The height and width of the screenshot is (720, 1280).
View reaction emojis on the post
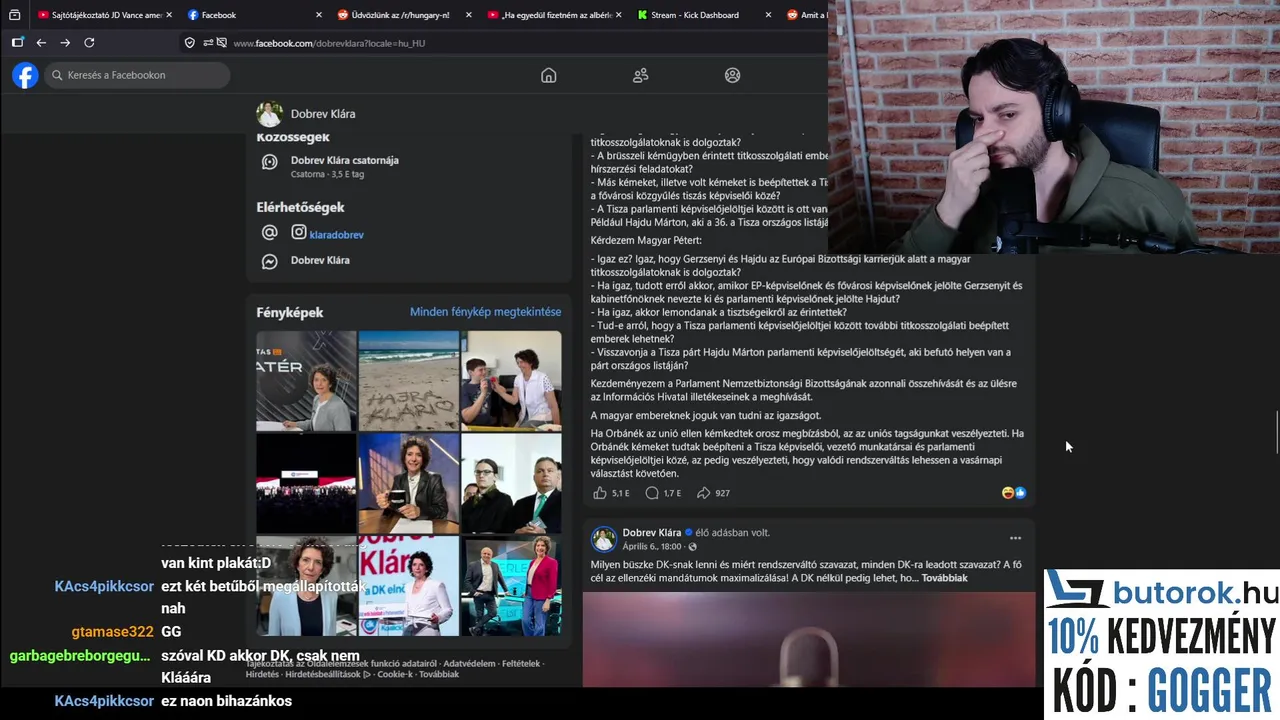coord(1014,493)
